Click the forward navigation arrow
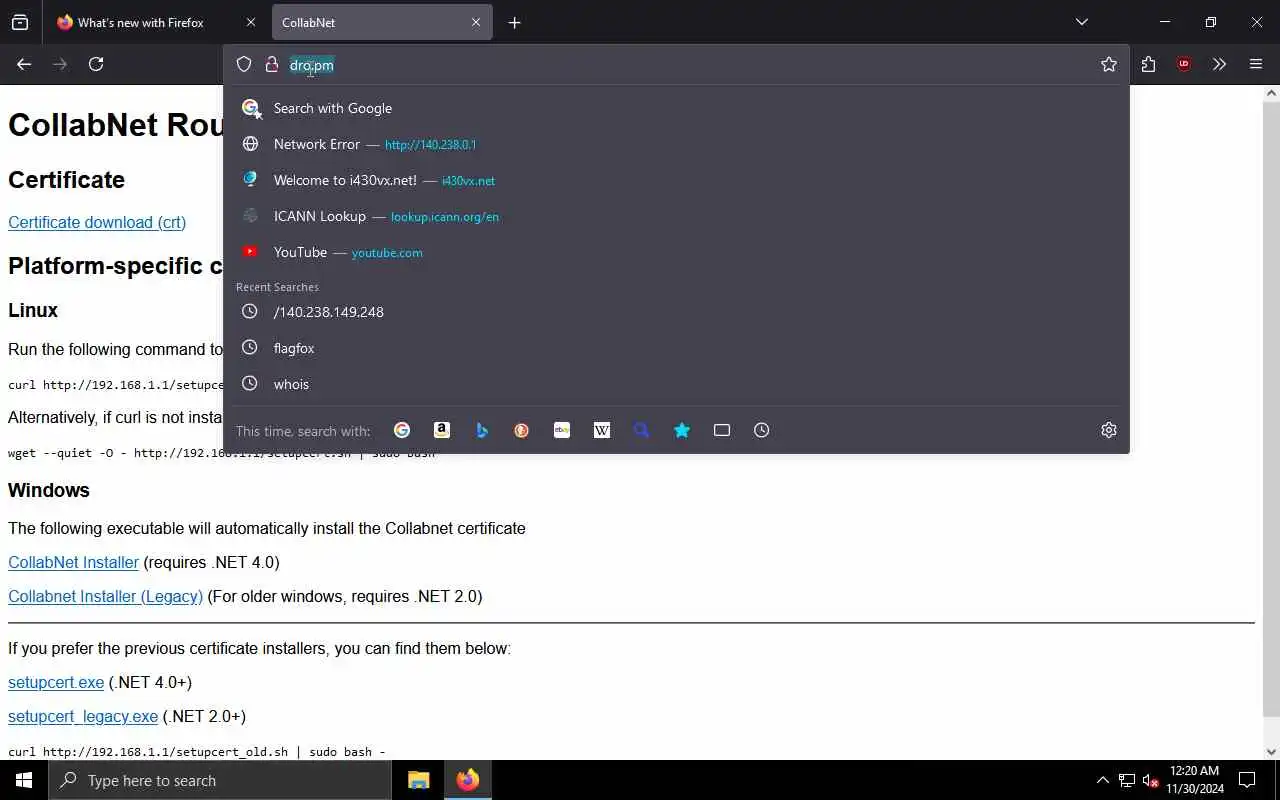Screen dimensions: 1280x800 tap(60, 64)
